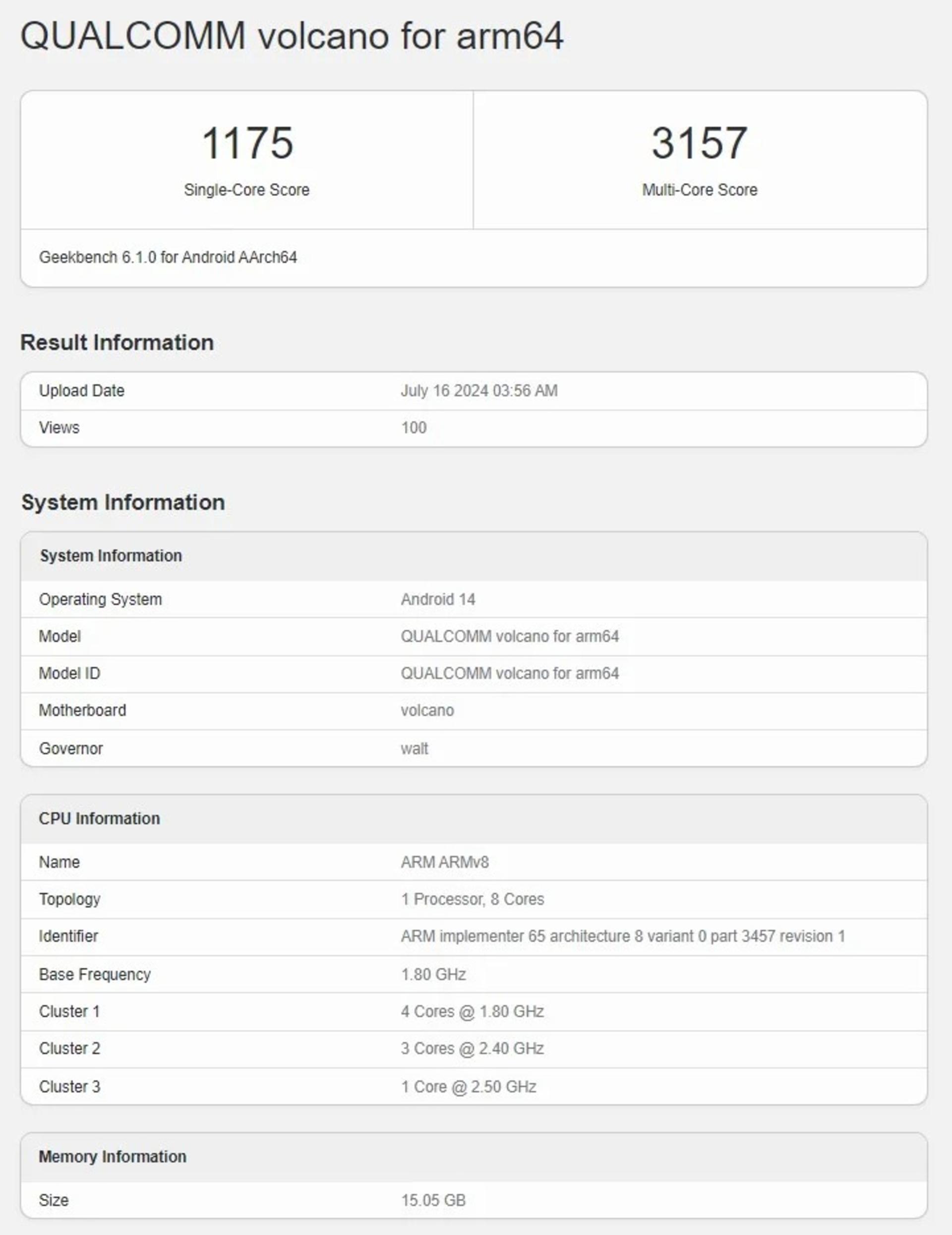
Task: Click the Views count 100
Action: click(414, 428)
